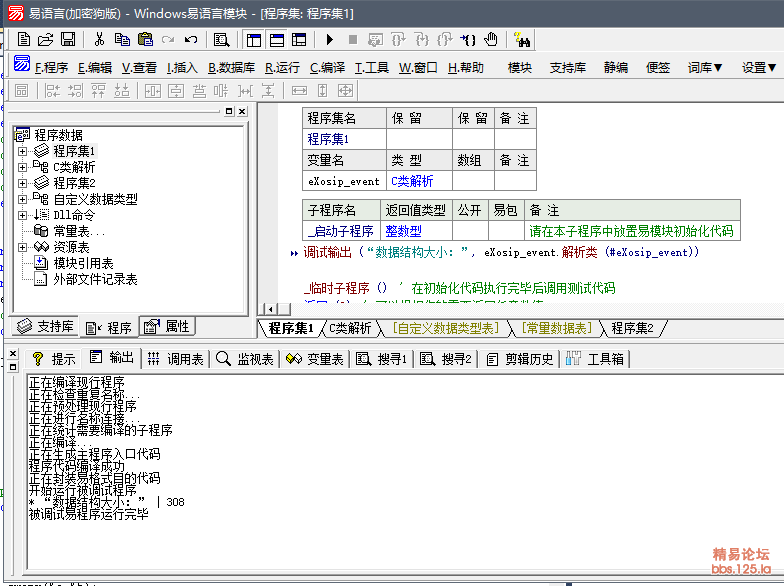Expand the 自定义数据类型 tree node

tap(22, 199)
